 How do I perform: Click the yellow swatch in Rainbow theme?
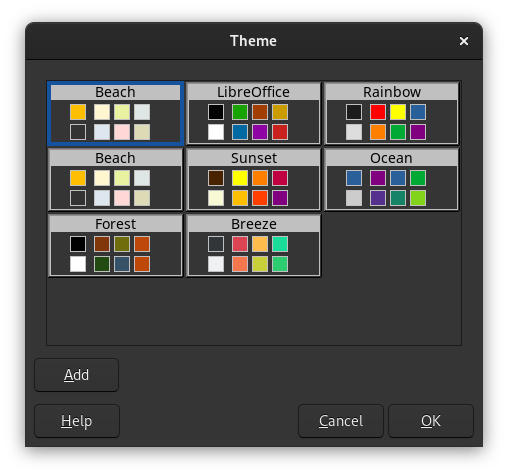[398, 112]
